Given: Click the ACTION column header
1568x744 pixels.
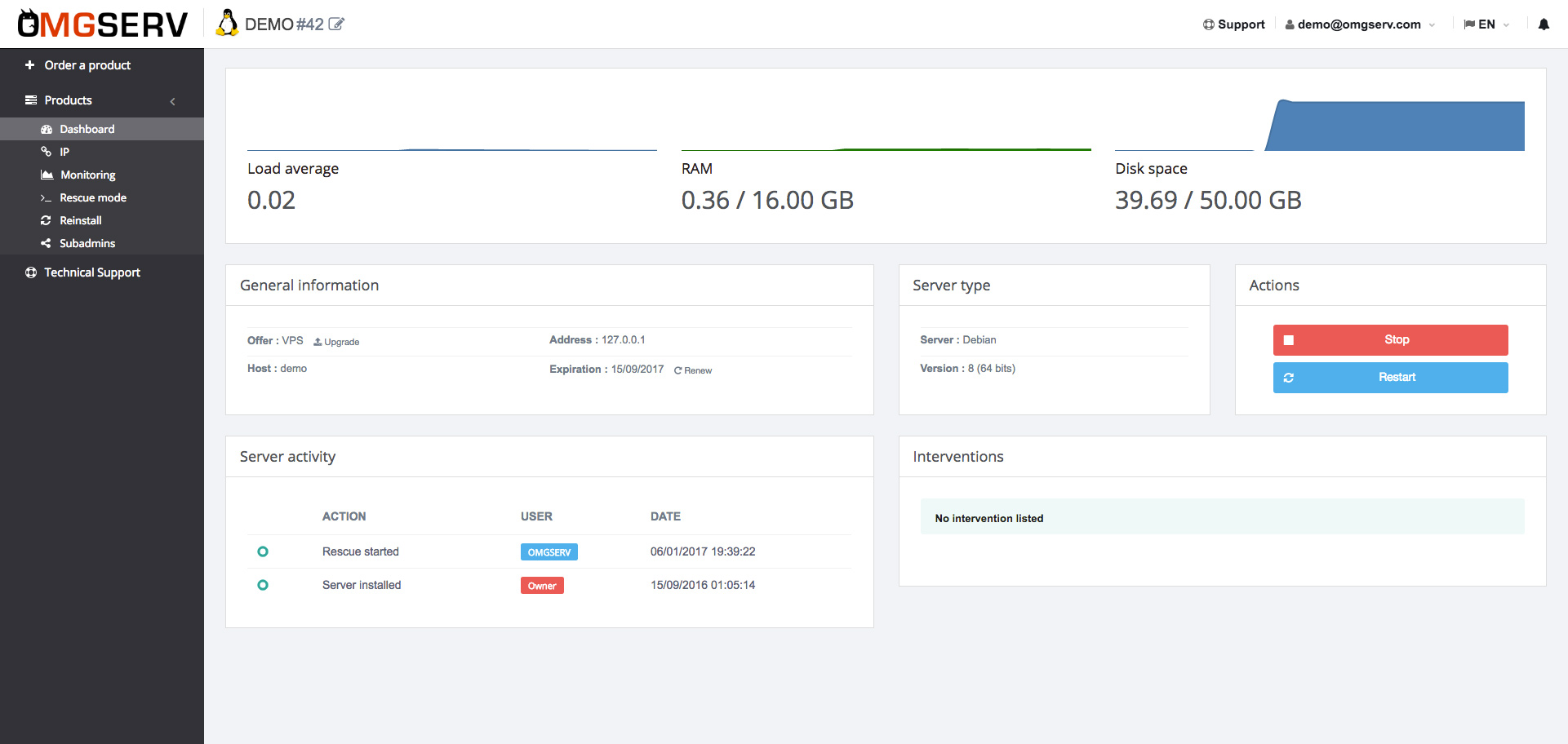Looking at the screenshot, I should click(x=344, y=516).
